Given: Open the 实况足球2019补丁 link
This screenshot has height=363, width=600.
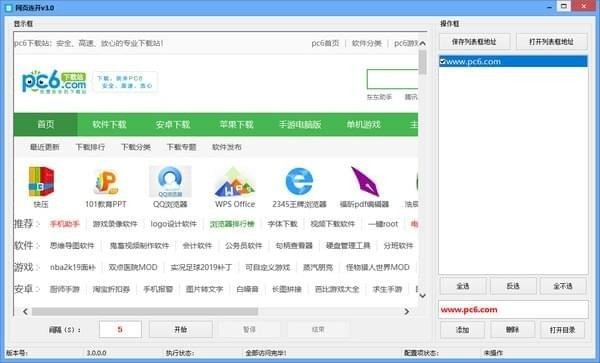Looking at the screenshot, I should click(x=201, y=267).
